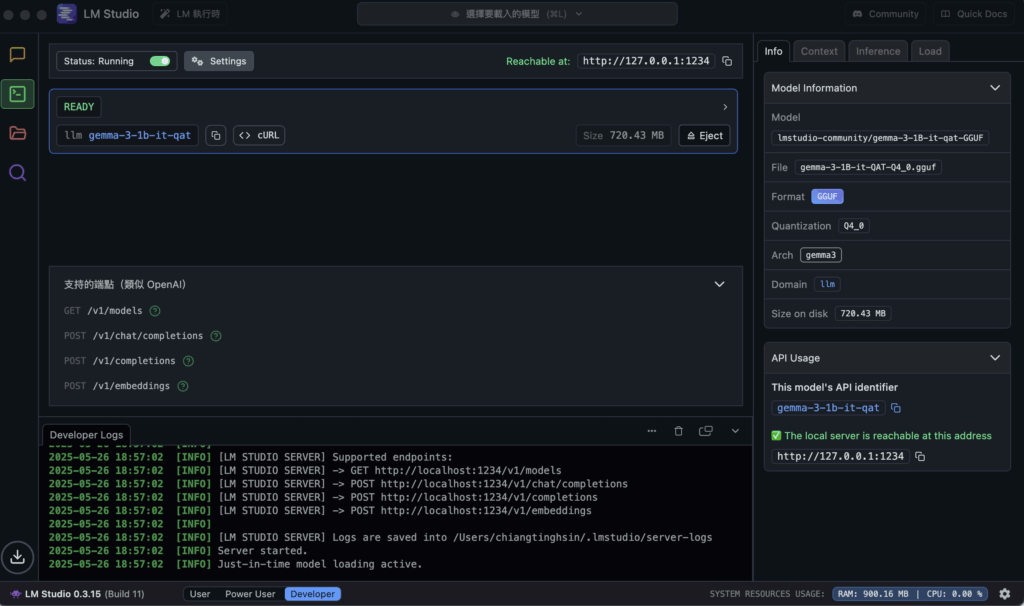Switch to the Load tab
Screen dimensions: 1024x606
[x=930, y=51]
